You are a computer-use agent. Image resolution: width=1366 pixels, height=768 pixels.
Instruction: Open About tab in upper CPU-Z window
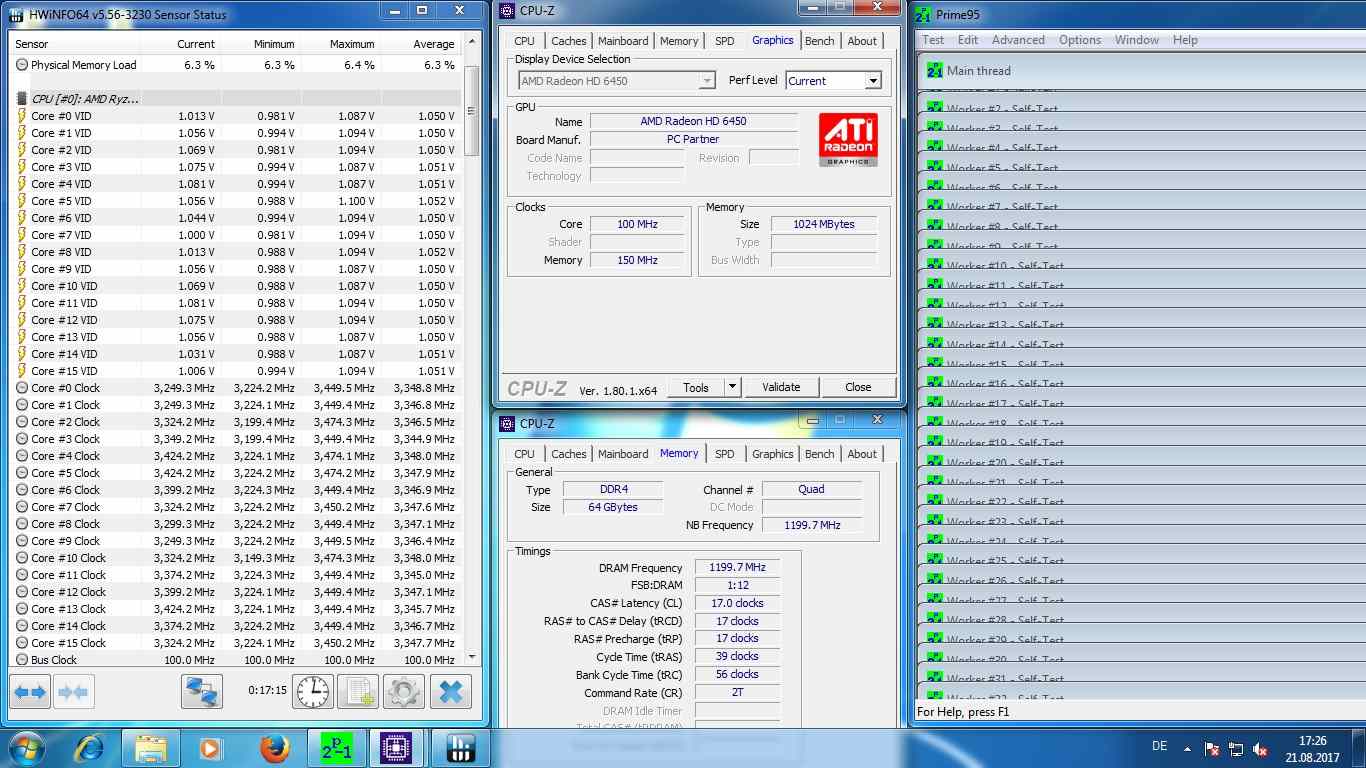[862, 41]
